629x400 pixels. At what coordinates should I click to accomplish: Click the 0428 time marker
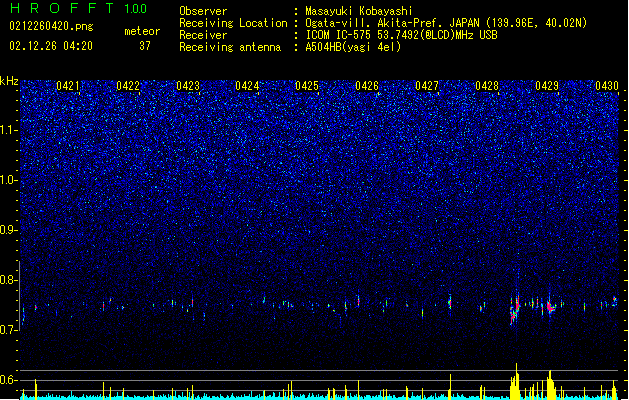click(x=487, y=86)
